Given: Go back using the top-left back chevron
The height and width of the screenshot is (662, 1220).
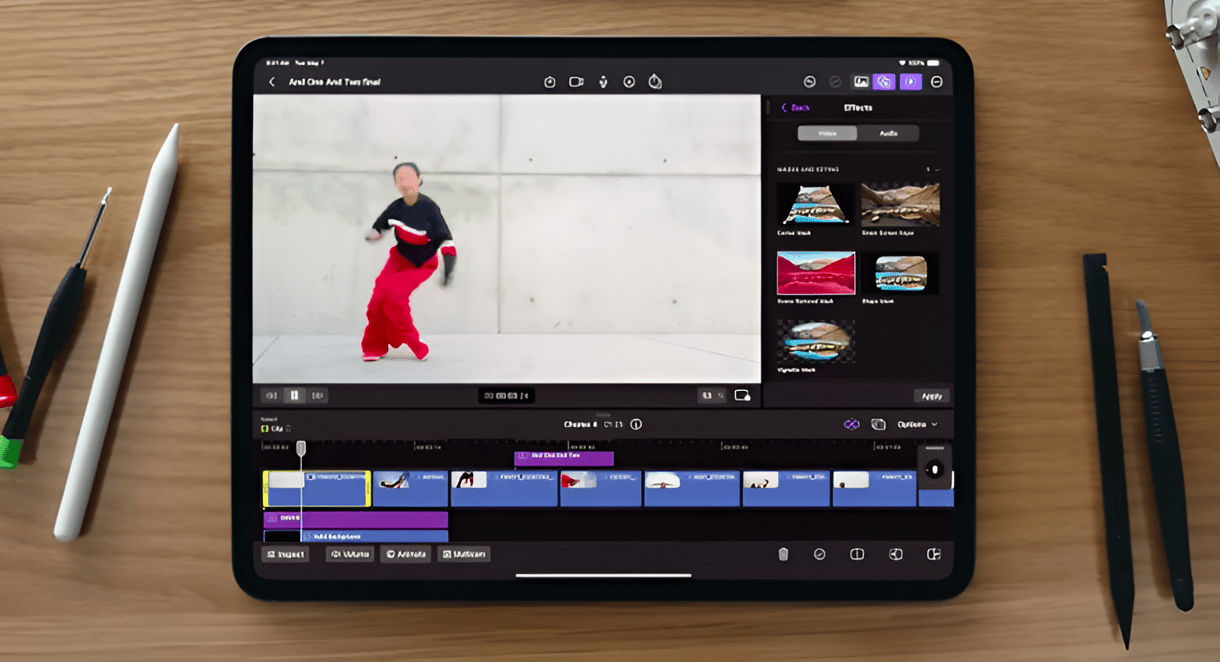Looking at the screenshot, I should click(271, 82).
